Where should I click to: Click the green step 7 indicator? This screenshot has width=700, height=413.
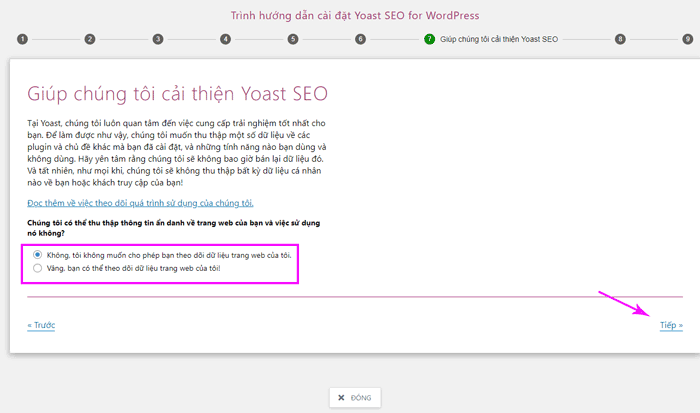429,39
